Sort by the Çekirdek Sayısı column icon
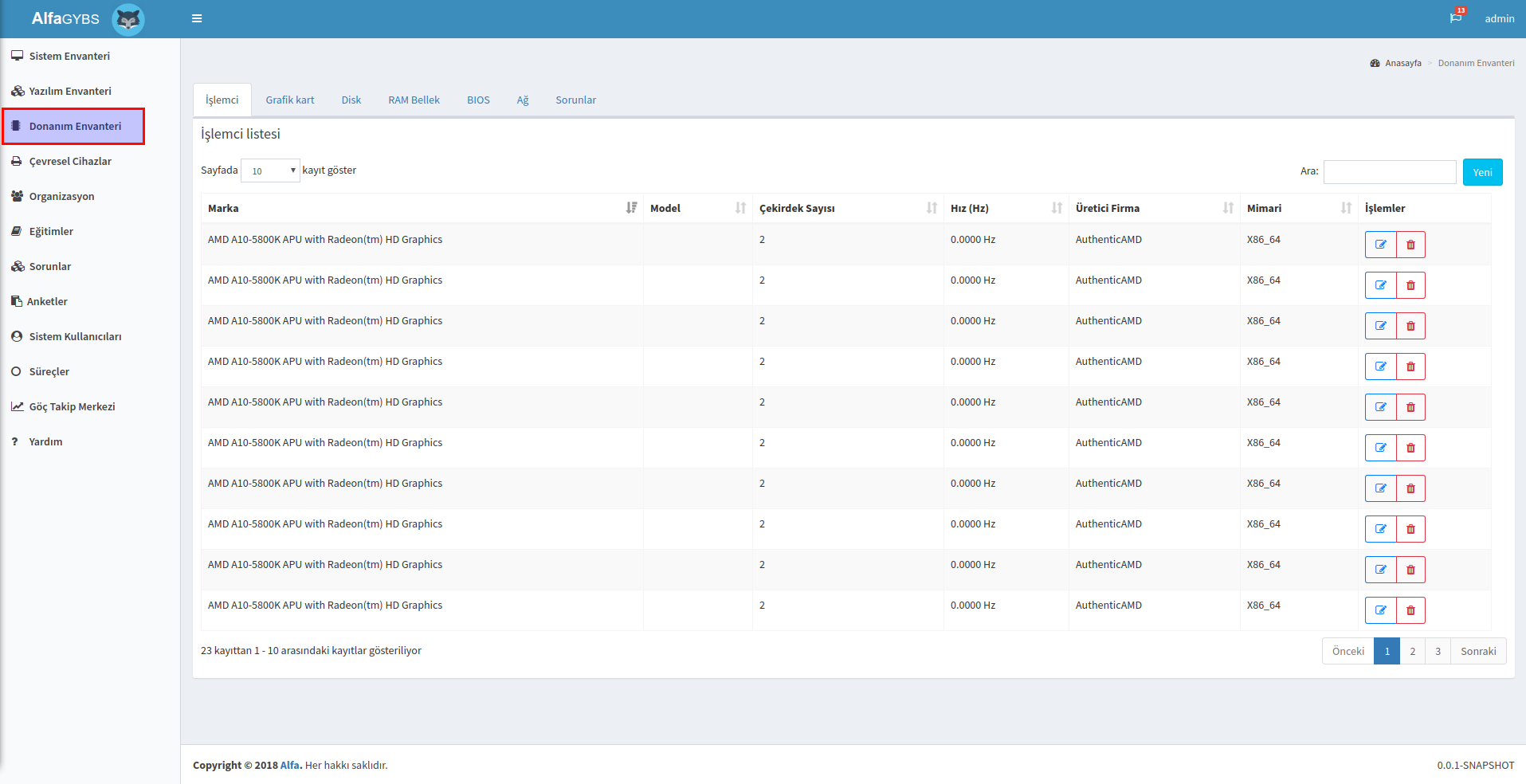 (x=932, y=208)
